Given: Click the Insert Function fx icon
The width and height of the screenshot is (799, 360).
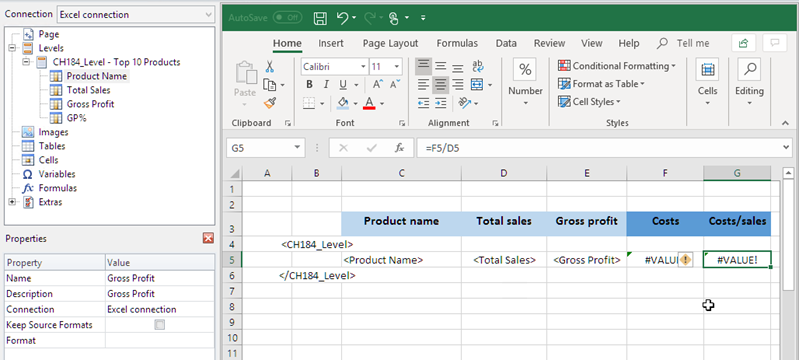Looking at the screenshot, I should click(400, 148).
